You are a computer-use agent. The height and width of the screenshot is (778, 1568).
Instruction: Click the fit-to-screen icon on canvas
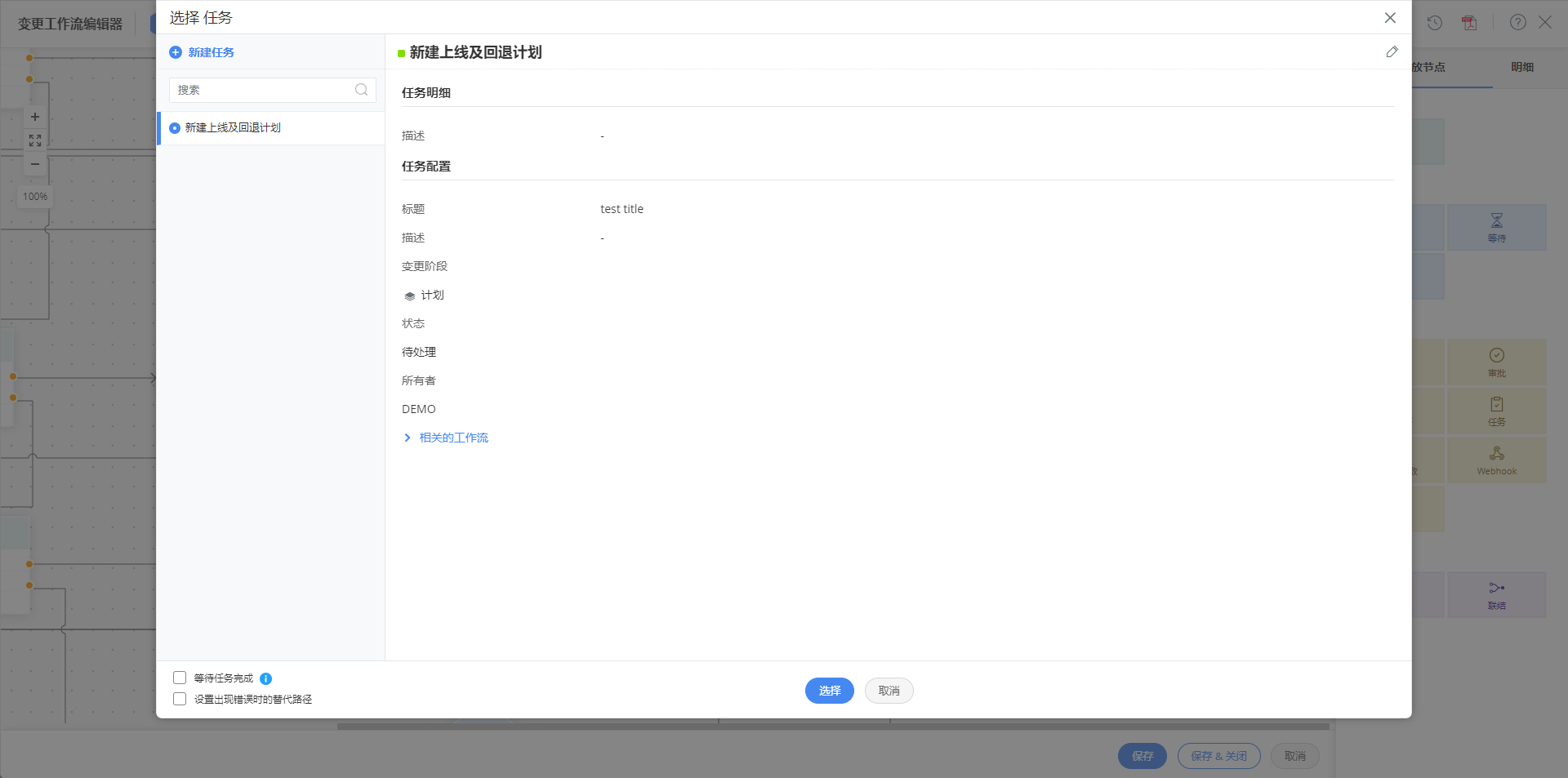click(35, 140)
